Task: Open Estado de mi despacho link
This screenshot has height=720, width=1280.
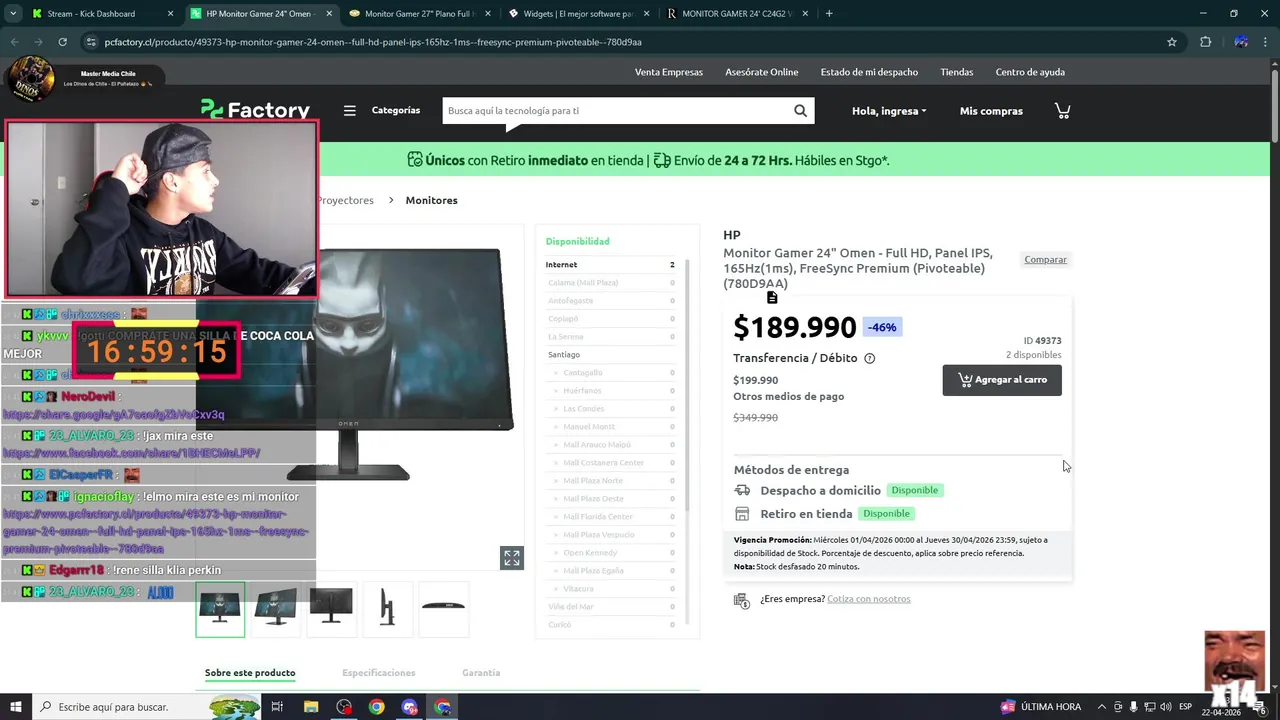Action: 869,72
